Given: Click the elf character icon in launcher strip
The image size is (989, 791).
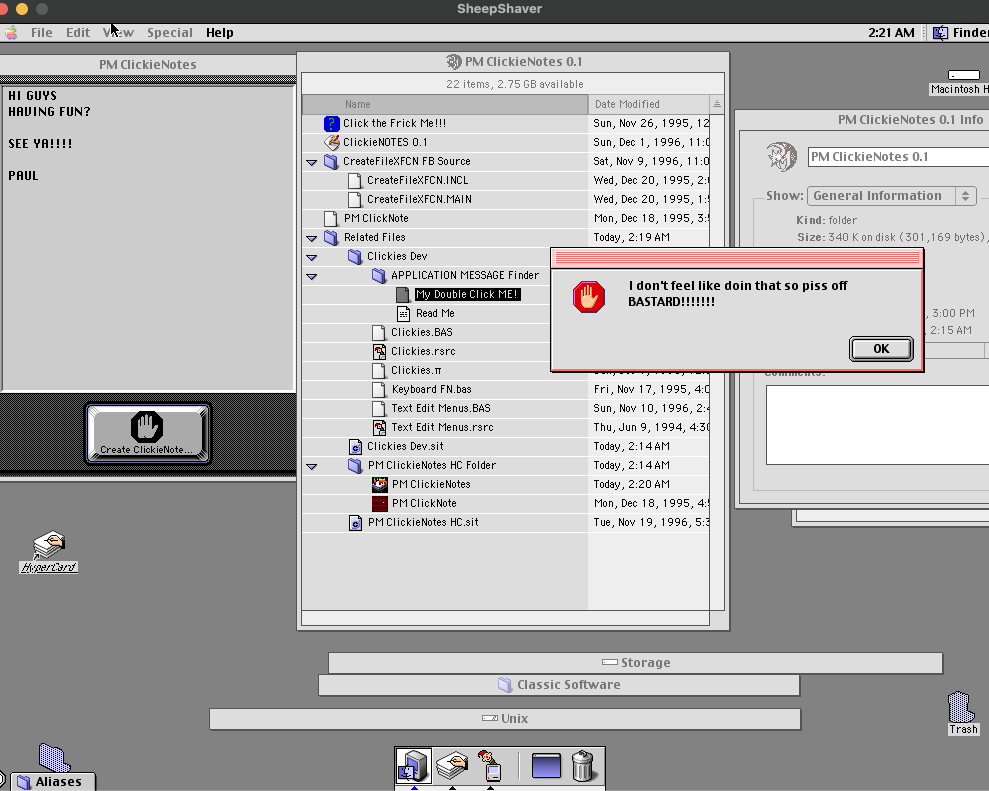Looking at the screenshot, I should tap(490, 766).
